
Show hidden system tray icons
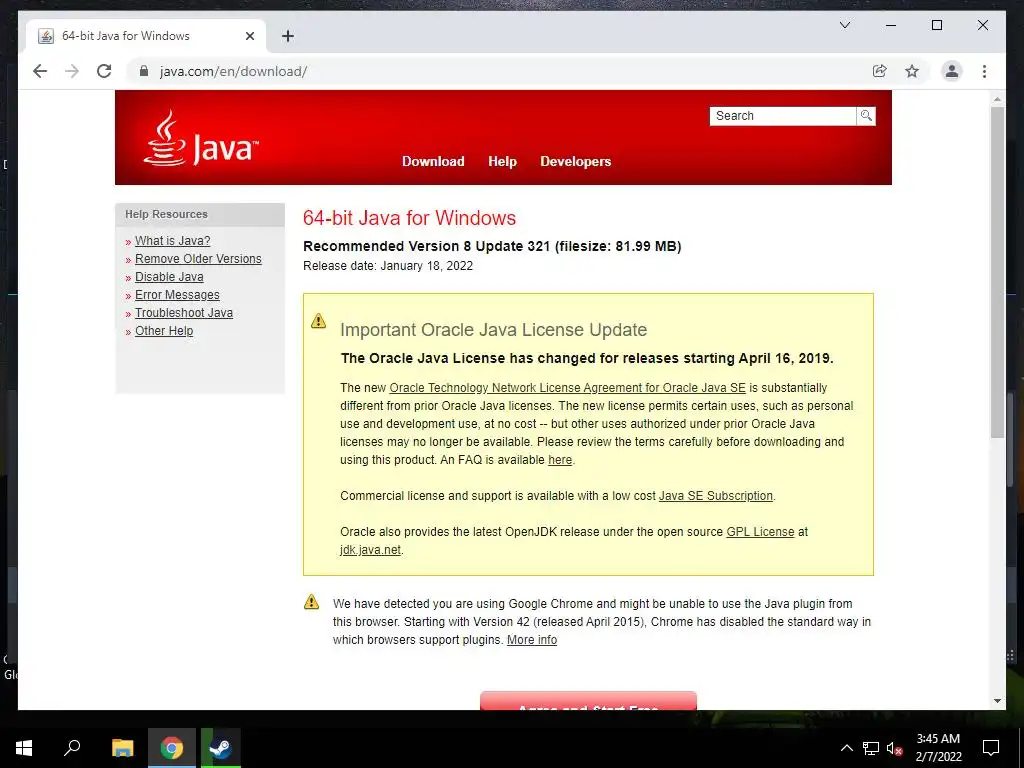pyautogui.click(x=846, y=748)
